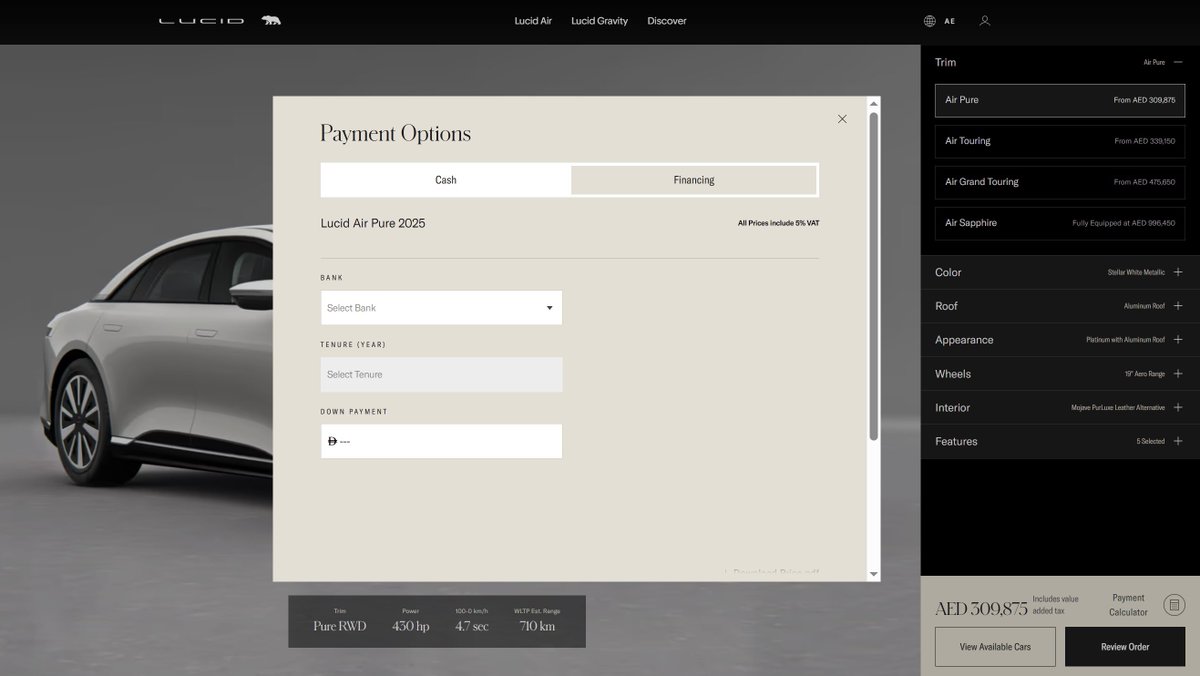
Task: Expand the Wheels section
Action: pyautogui.click(x=1059, y=374)
